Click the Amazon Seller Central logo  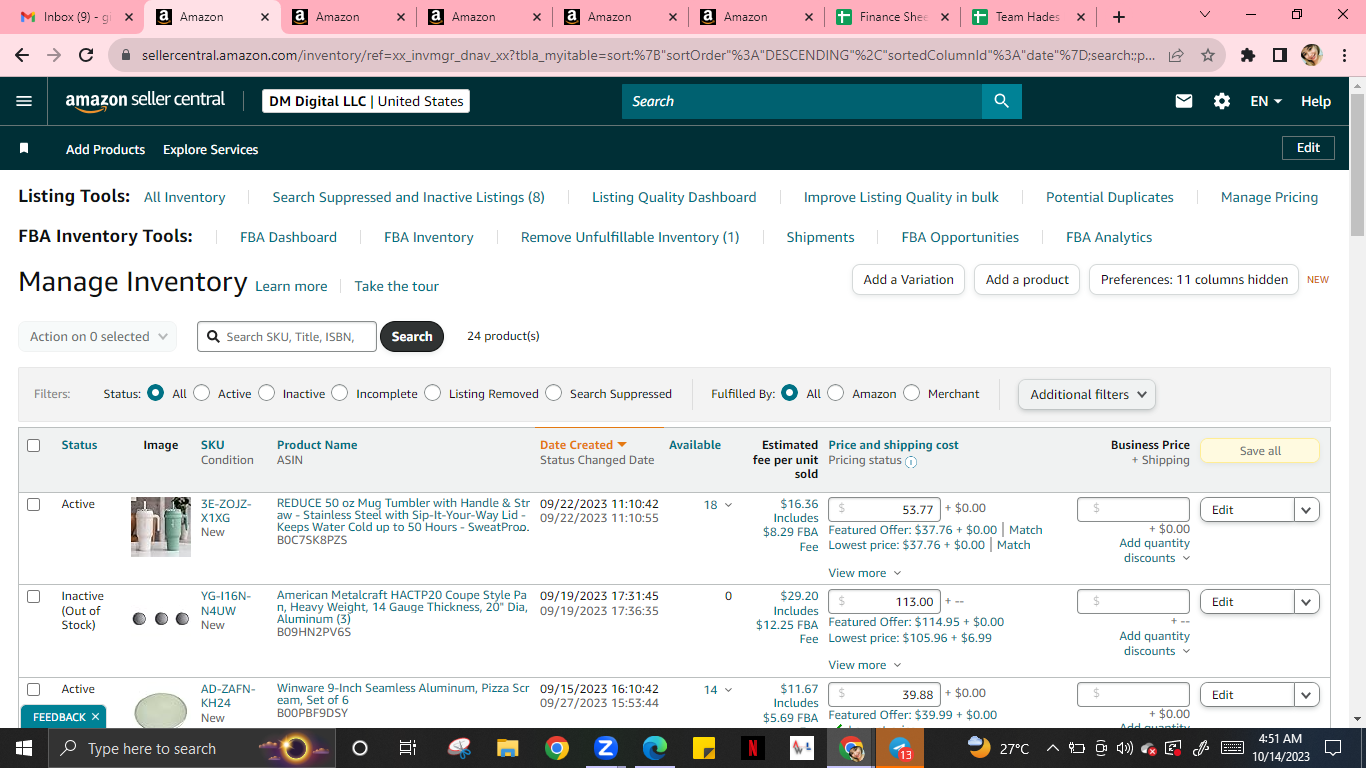145,101
